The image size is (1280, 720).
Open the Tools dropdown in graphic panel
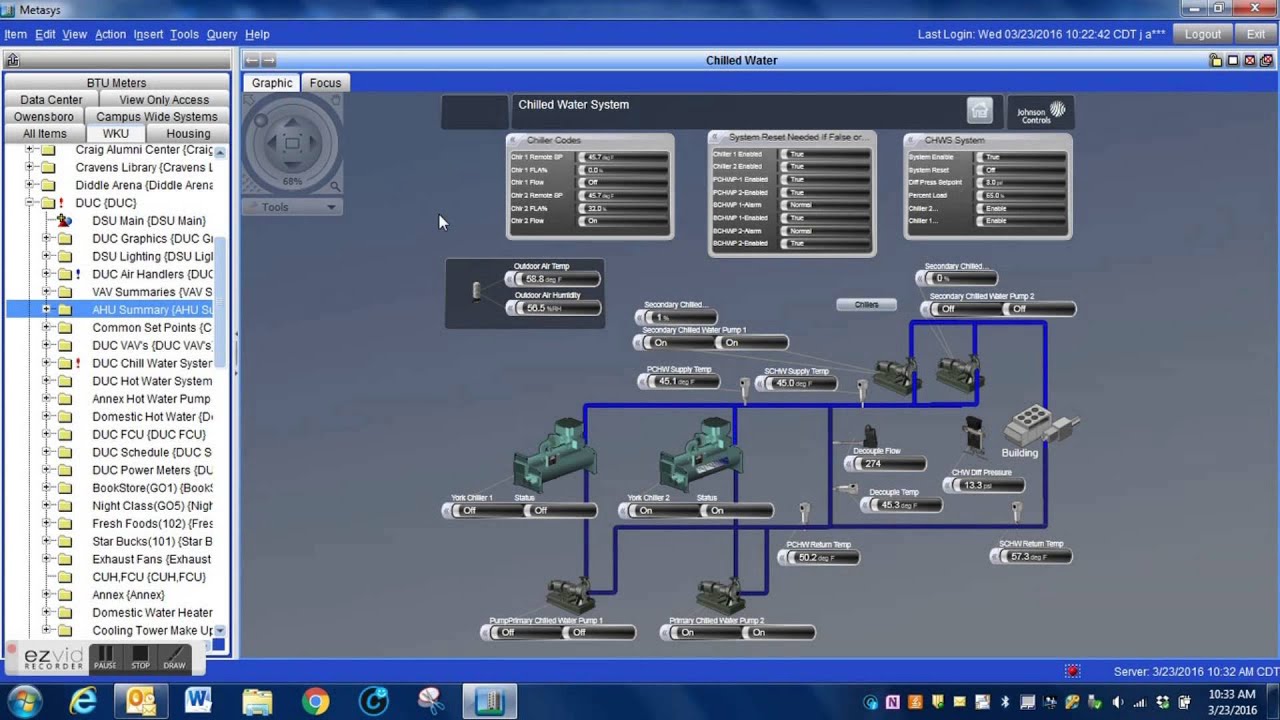tap(293, 207)
